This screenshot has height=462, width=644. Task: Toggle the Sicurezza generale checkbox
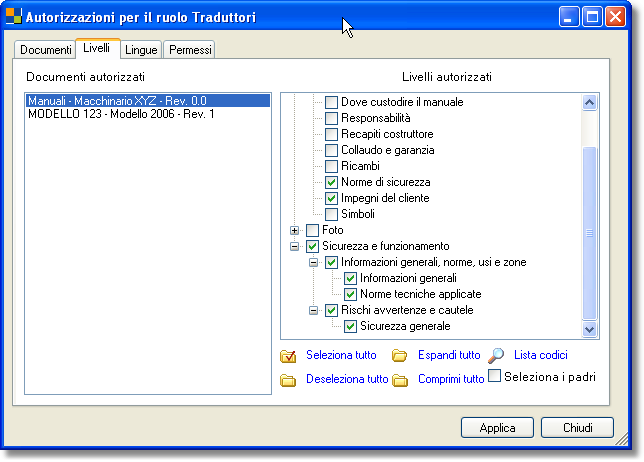(x=351, y=326)
